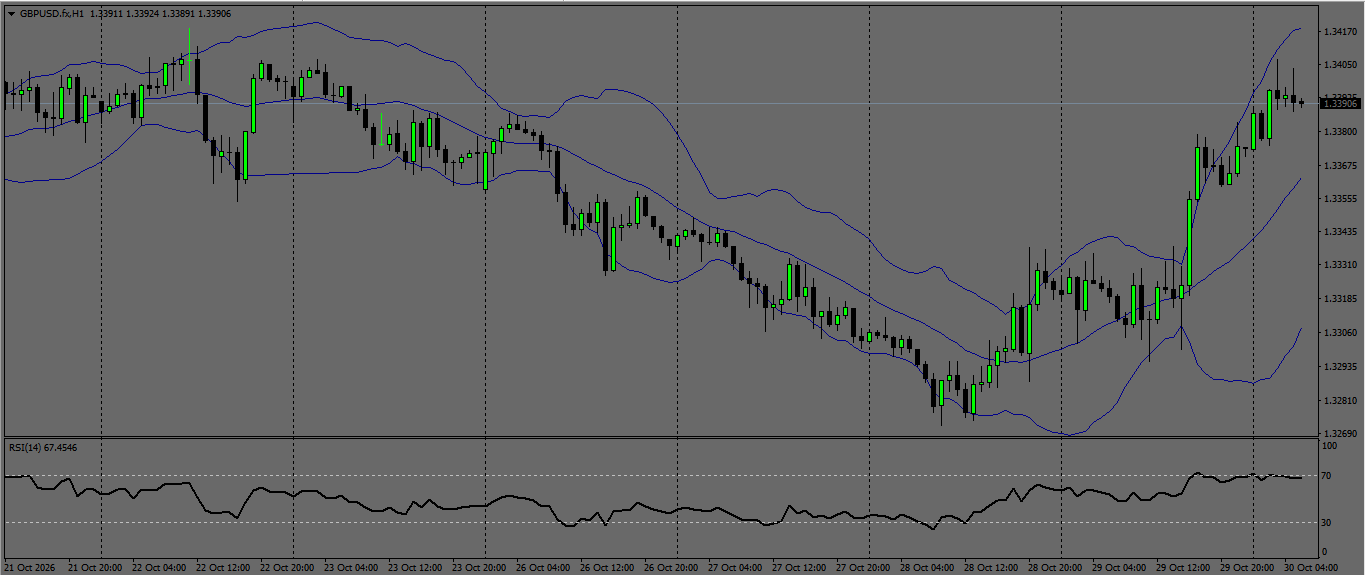The height and width of the screenshot is (575, 1365).
Task: Click the 1.32935 price axis label
Action: point(1340,367)
